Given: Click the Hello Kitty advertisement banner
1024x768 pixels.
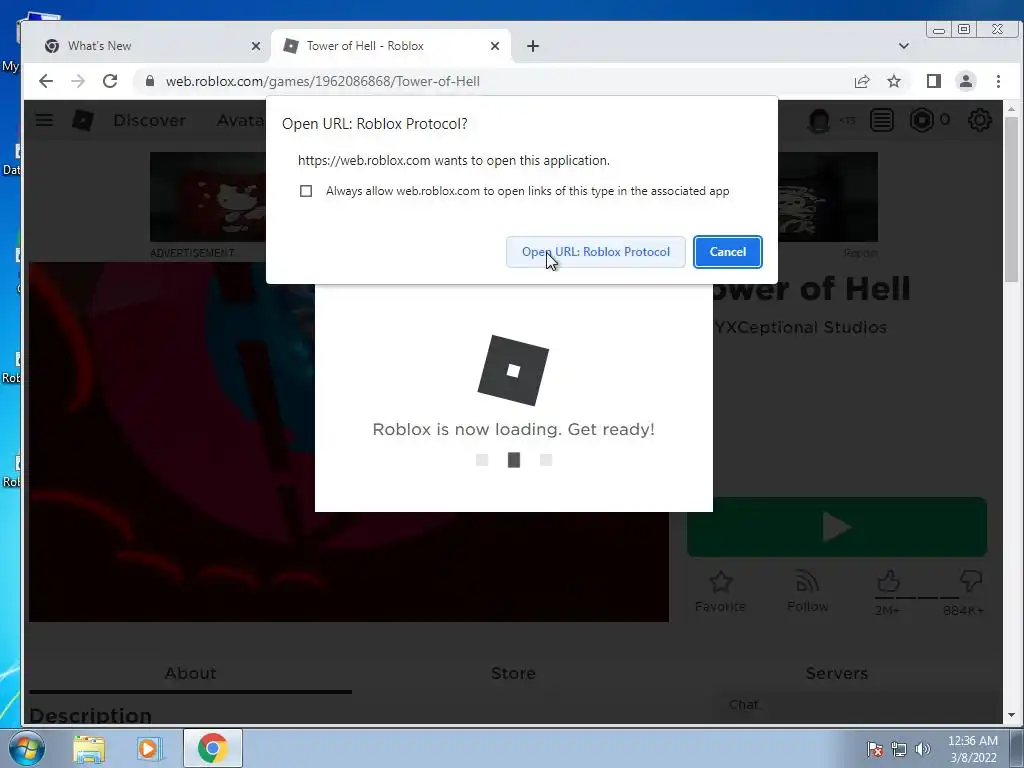Looking at the screenshot, I should pyautogui.click(x=208, y=197).
